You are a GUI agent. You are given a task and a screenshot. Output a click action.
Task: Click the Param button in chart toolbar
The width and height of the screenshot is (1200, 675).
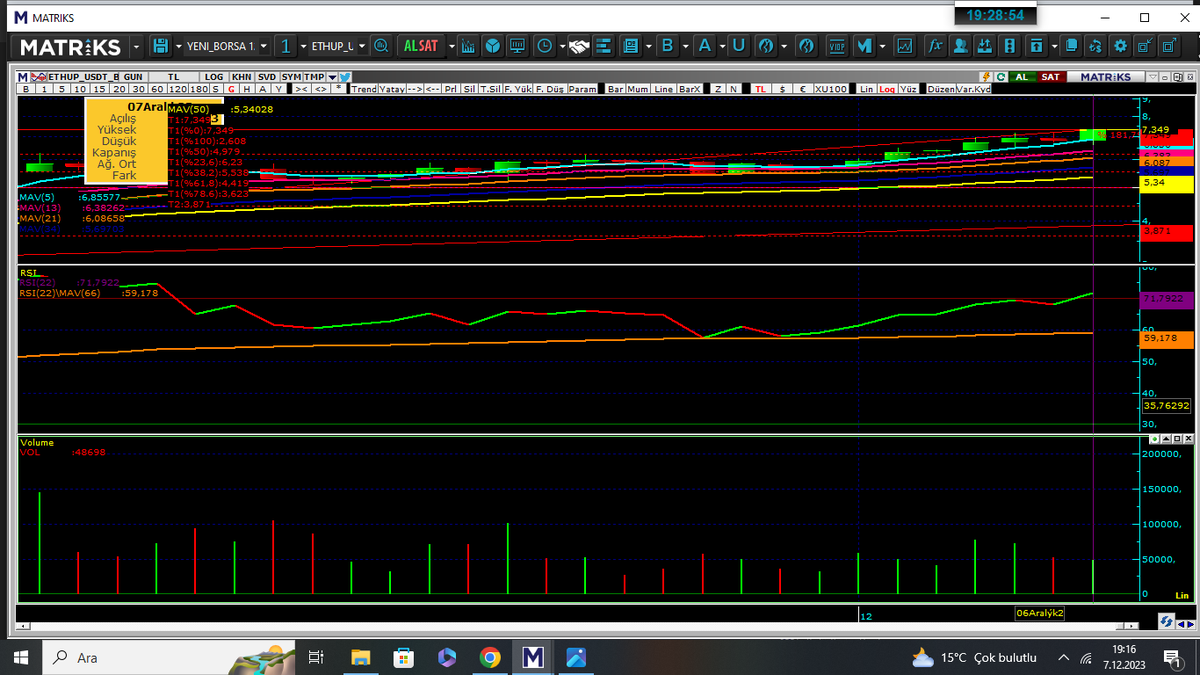pyautogui.click(x=582, y=89)
